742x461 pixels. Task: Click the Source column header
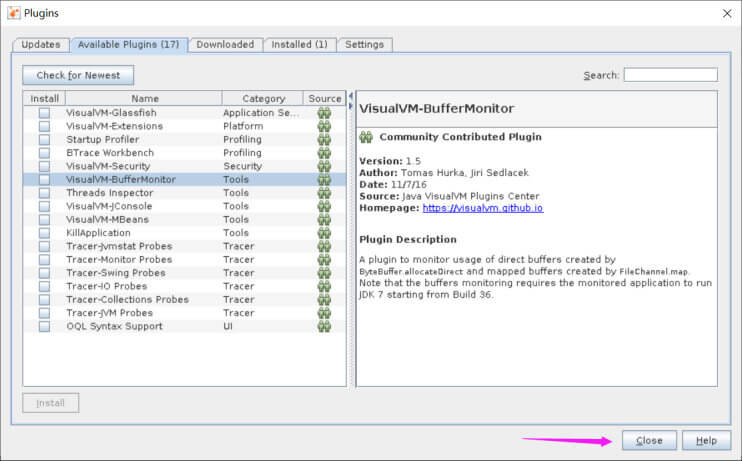[325, 98]
